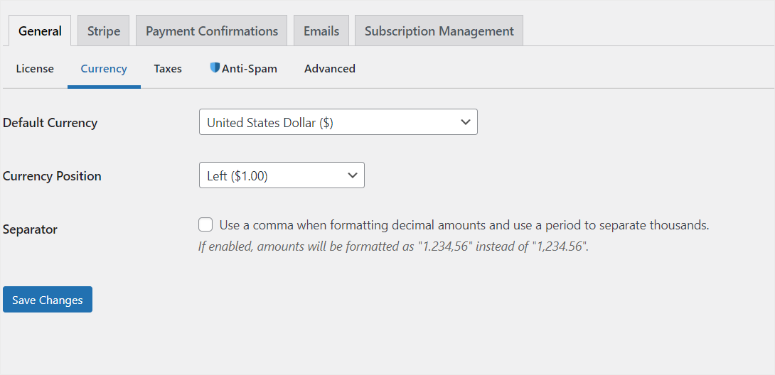The image size is (775, 375).
Task: Open the Stripe tab
Action: (x=103, y=31)
